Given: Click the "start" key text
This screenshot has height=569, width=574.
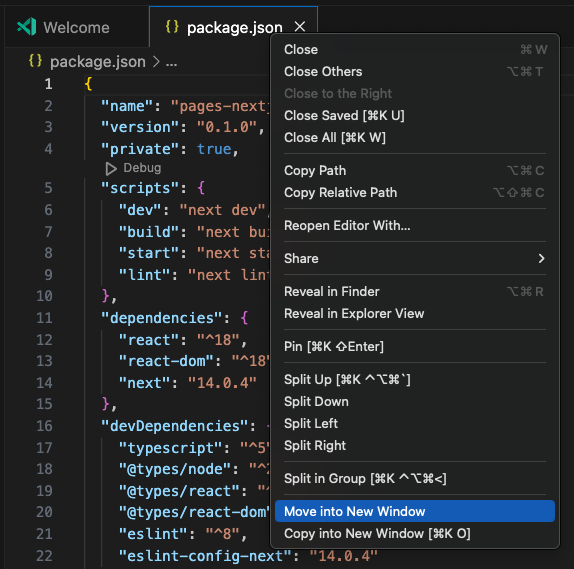Looking at the screenshot, I should point(149,253).
